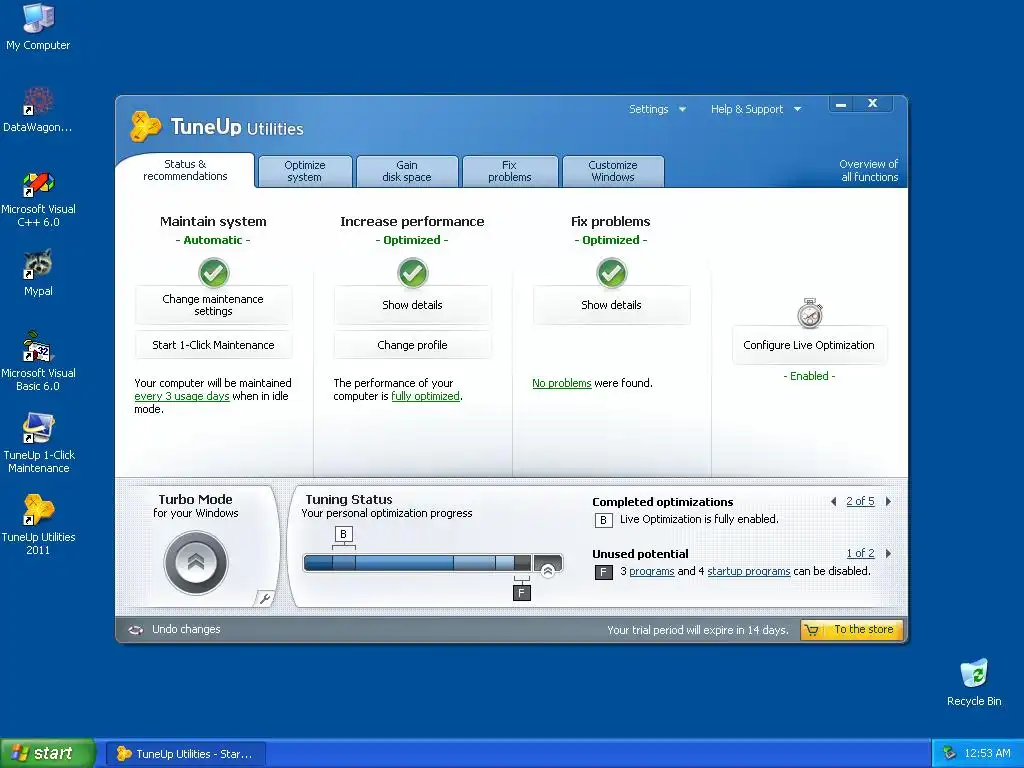The width and height of the screenshot is (1024, 768).
Task: Show details under Increase performance
Action: tap(413, 305)
